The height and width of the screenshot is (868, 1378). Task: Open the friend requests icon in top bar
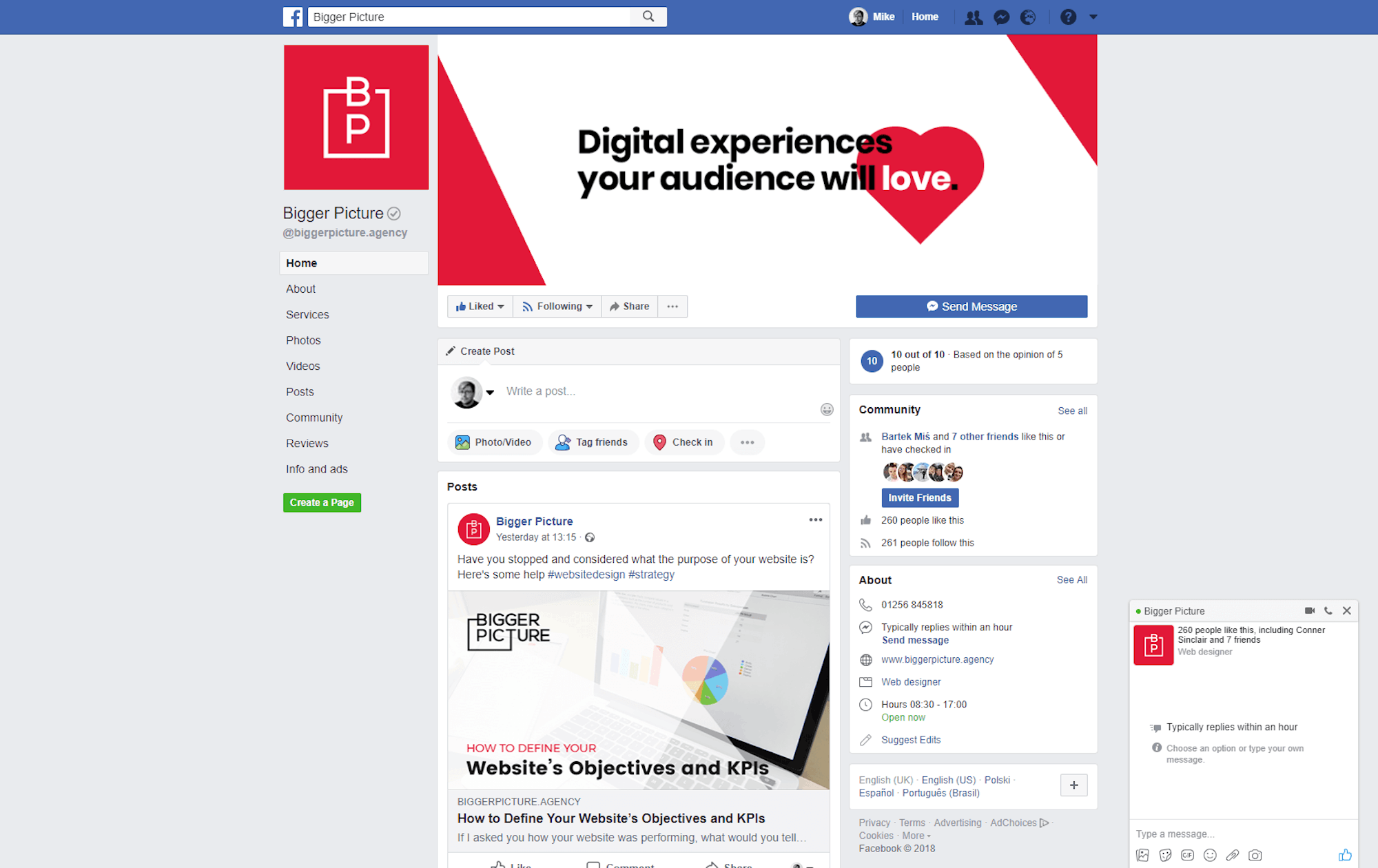(974, 17)
